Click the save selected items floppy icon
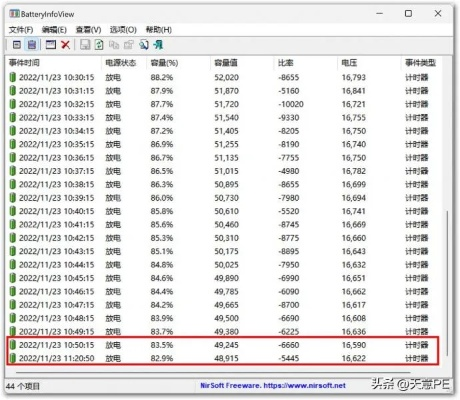The image size is (460, 400). click(85, 45)
